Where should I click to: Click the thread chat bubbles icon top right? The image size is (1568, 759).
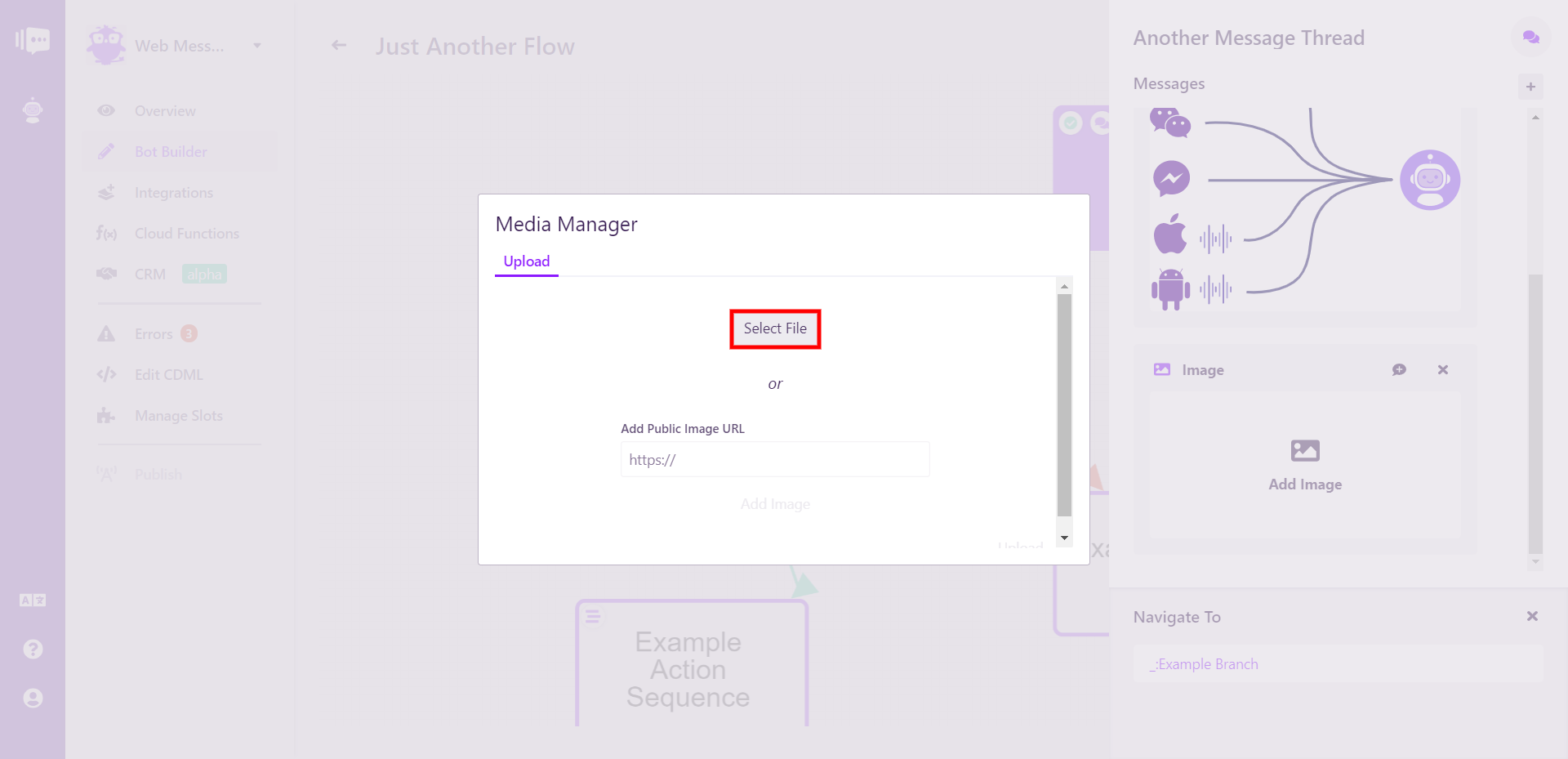pyautogui.click(x=1531, y=38)
